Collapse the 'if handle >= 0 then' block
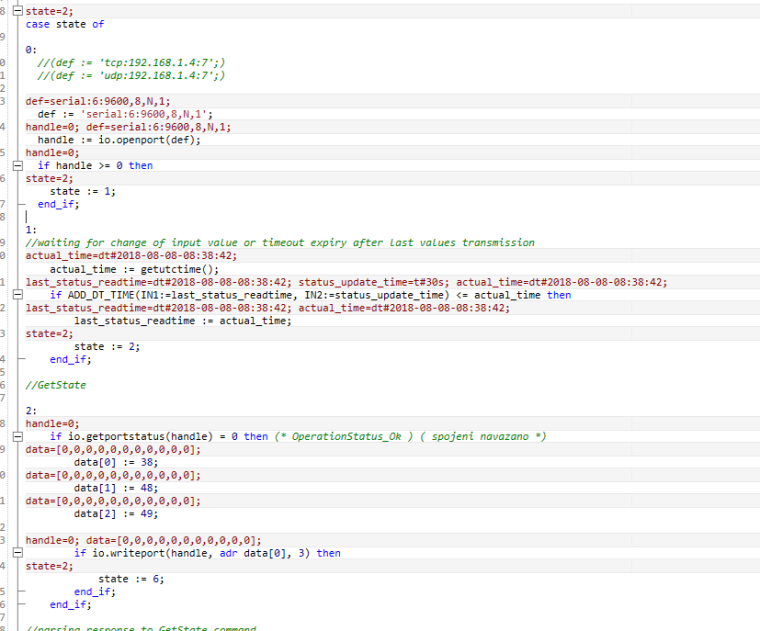Image resolution: width=760 pixels, height=631 pixels. click(x=16, y=165)
